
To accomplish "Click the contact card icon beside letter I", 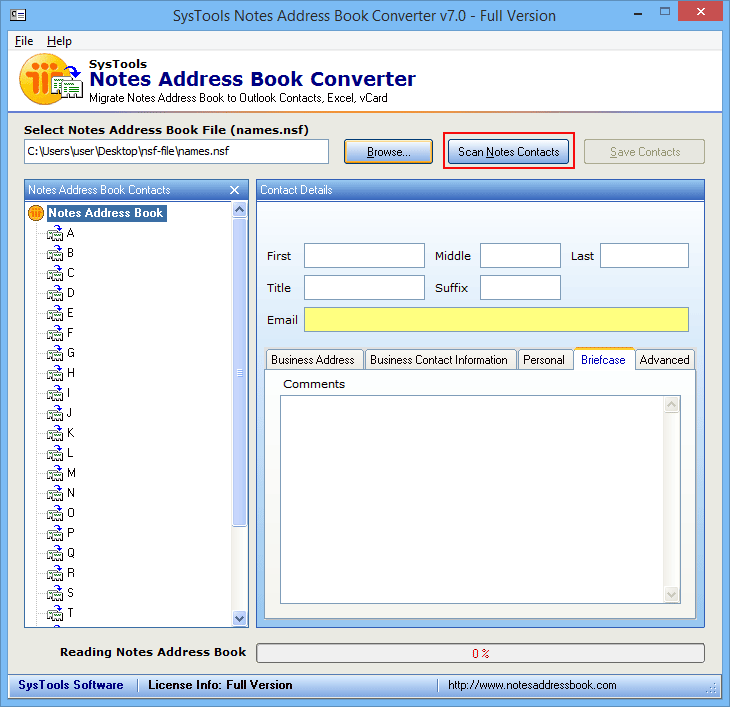I will coord(55,393).
